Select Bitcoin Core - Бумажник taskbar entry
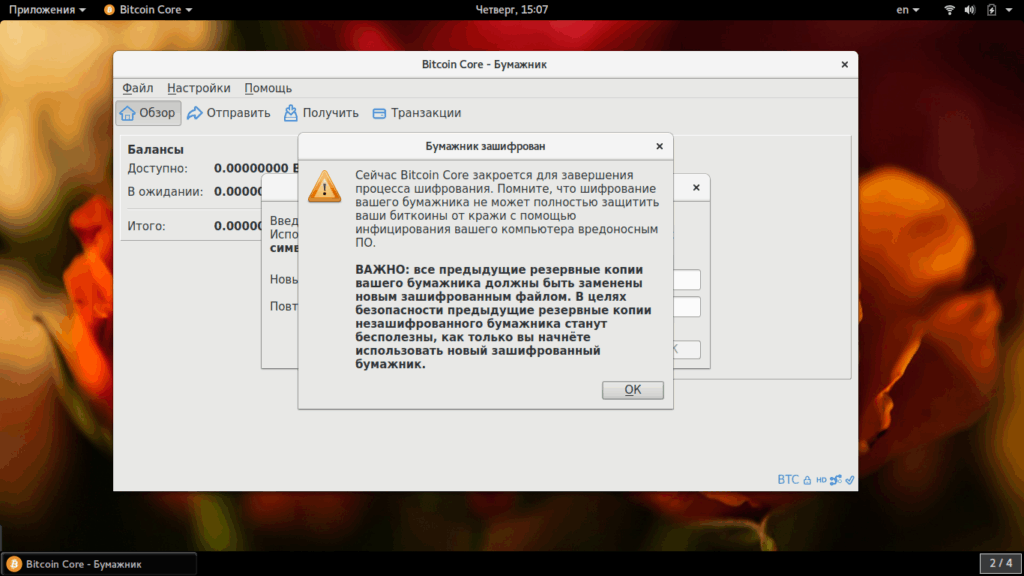 click(x=99, y=564)
